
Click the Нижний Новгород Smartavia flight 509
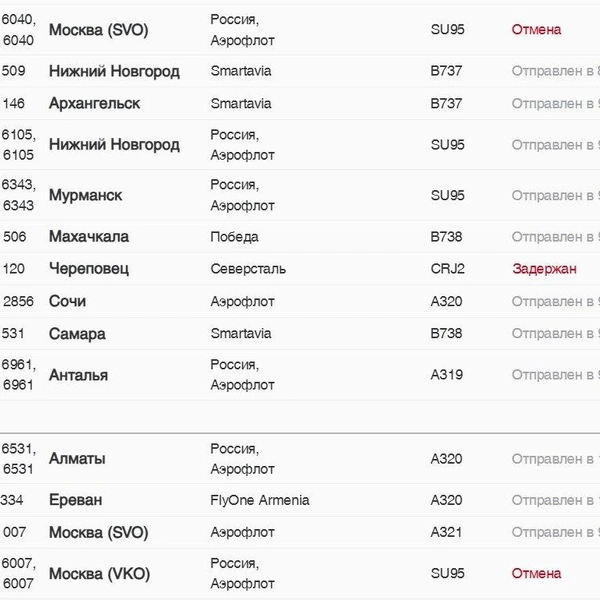[x=300, y=71]
